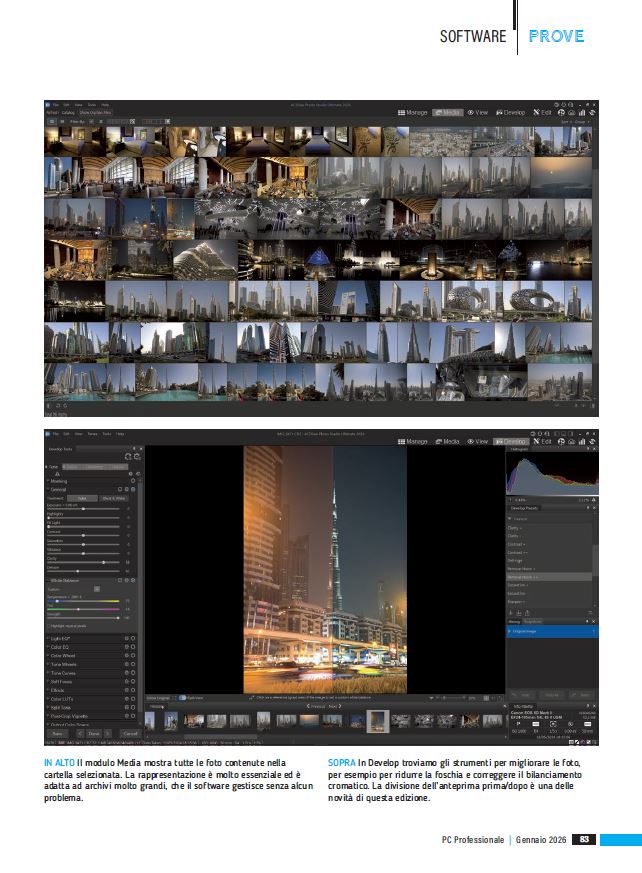Image resolution: width=642 pixels, height=873 pixels.
Task: Toggle the Effects enable circle
Action: tap(133, 690)
